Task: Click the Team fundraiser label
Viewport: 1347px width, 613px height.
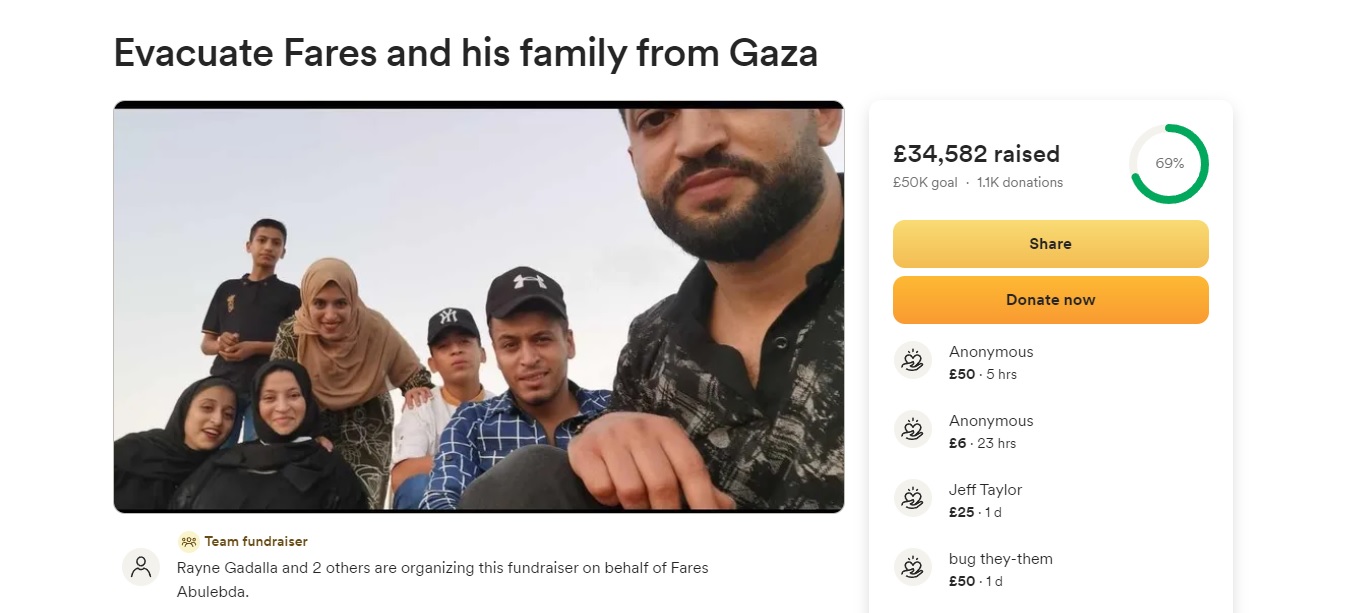Action: [256, 541]
